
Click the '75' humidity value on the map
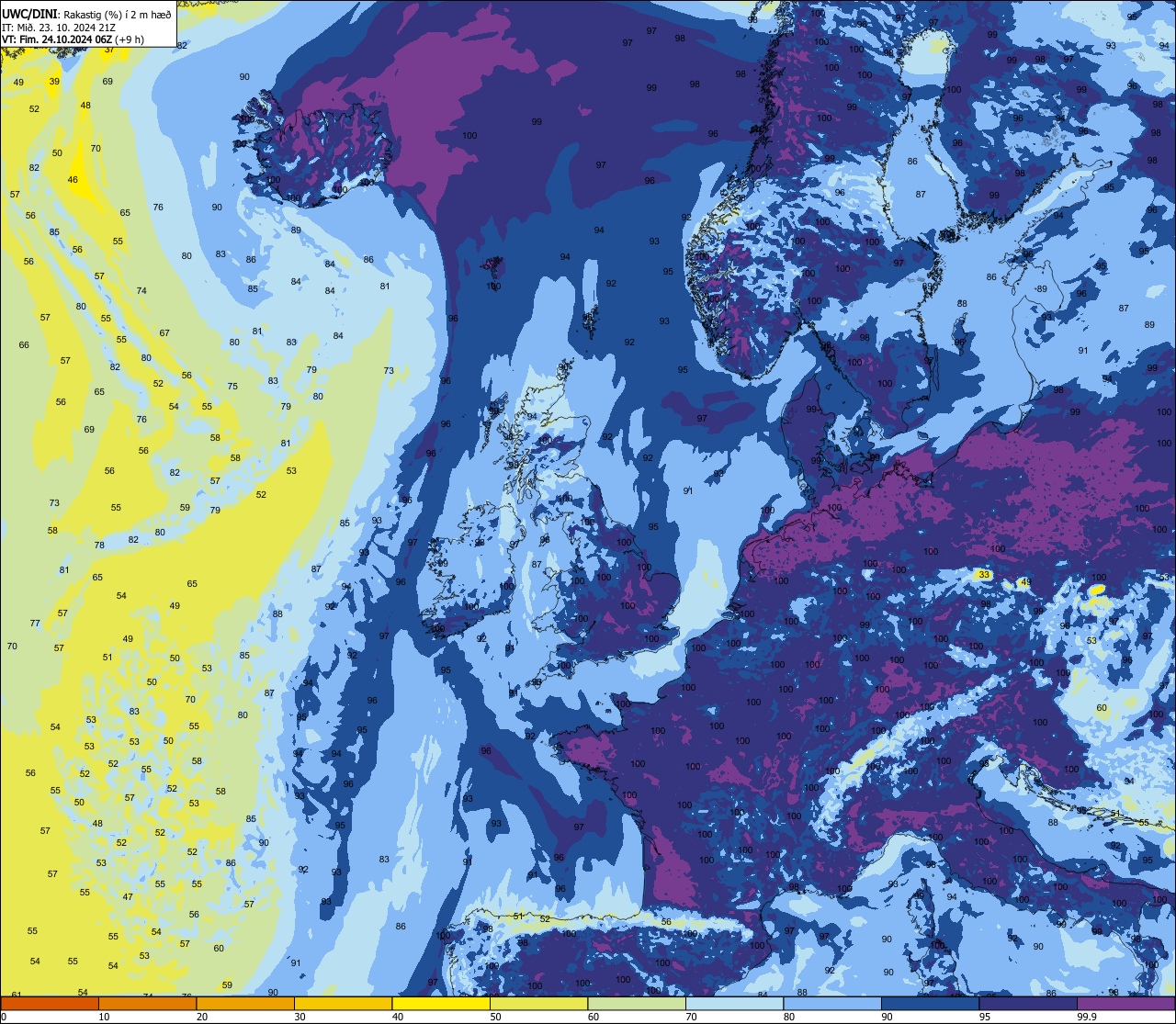click(232, 387)
